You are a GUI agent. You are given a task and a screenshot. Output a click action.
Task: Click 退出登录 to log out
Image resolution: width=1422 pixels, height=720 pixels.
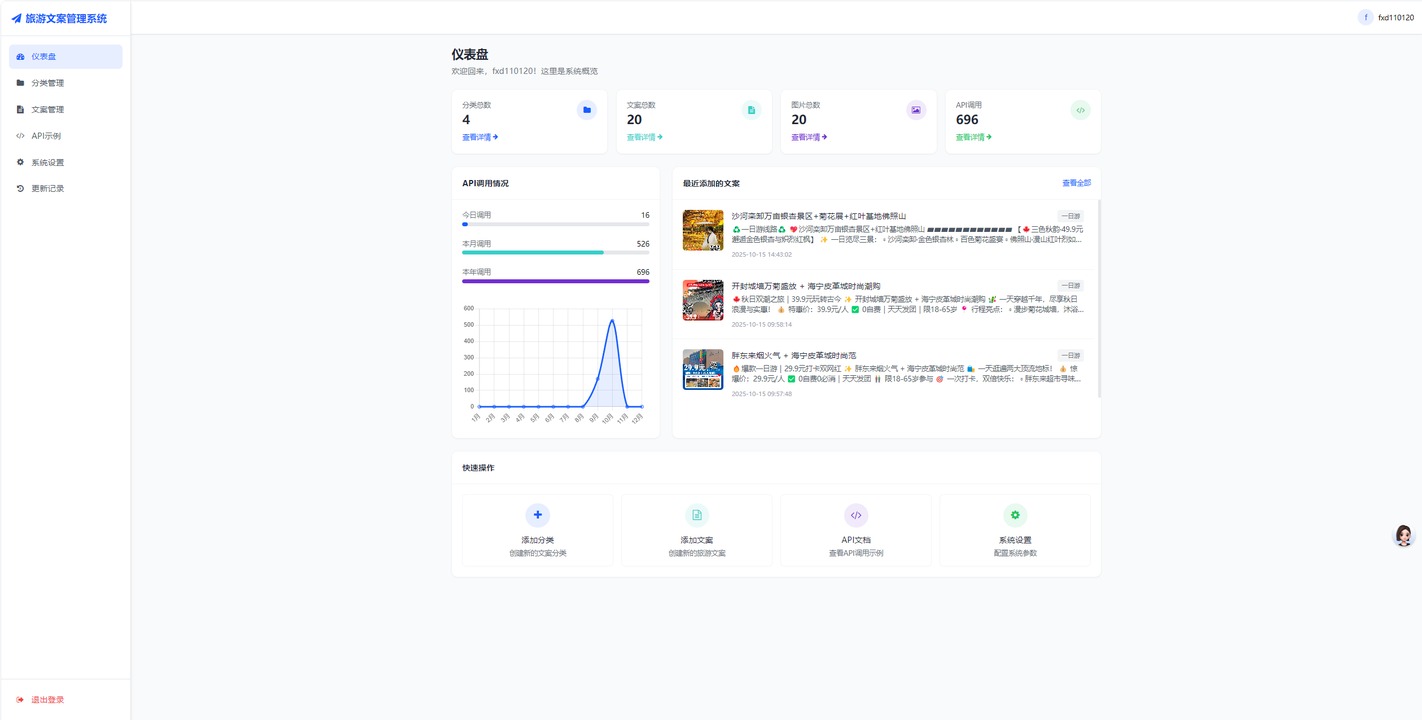tap(47, 700)
